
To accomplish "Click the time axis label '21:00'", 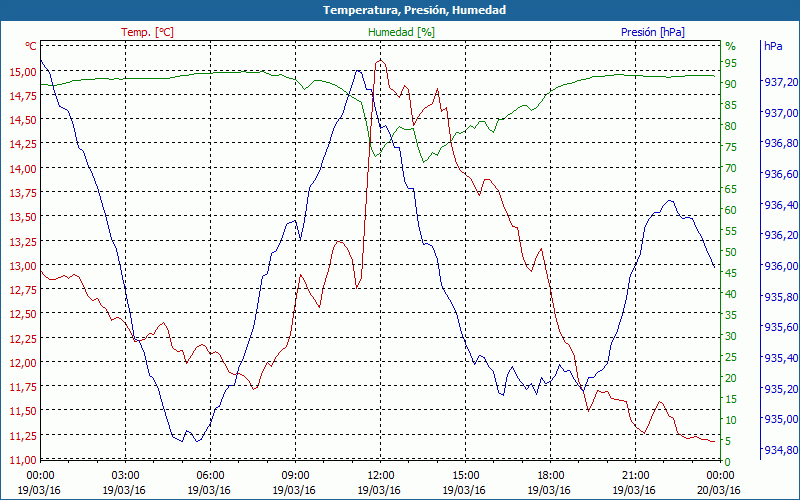I will tap(636, 475).
